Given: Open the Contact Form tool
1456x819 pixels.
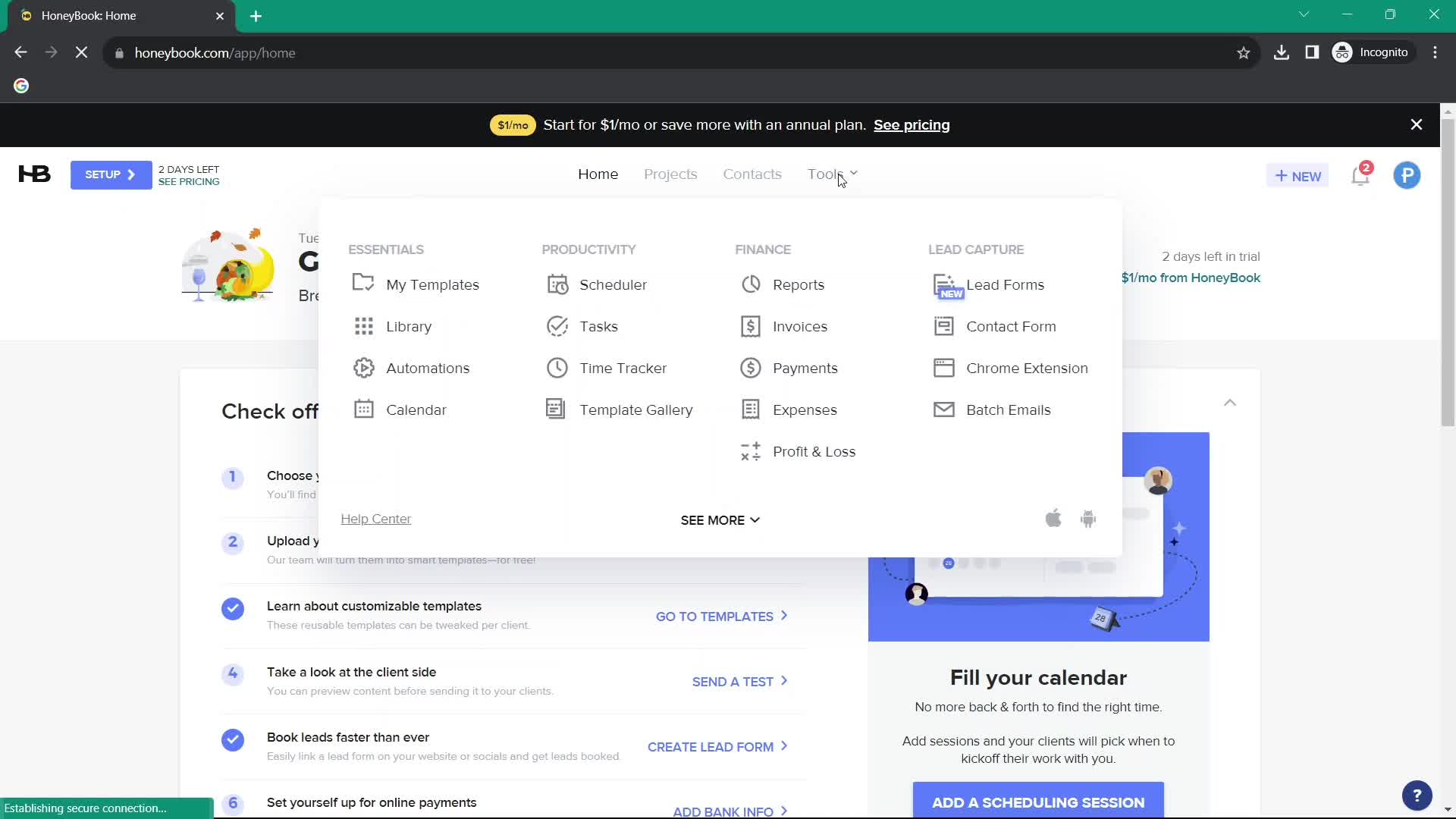Looking at the screenshot, I should (1012, 326).
